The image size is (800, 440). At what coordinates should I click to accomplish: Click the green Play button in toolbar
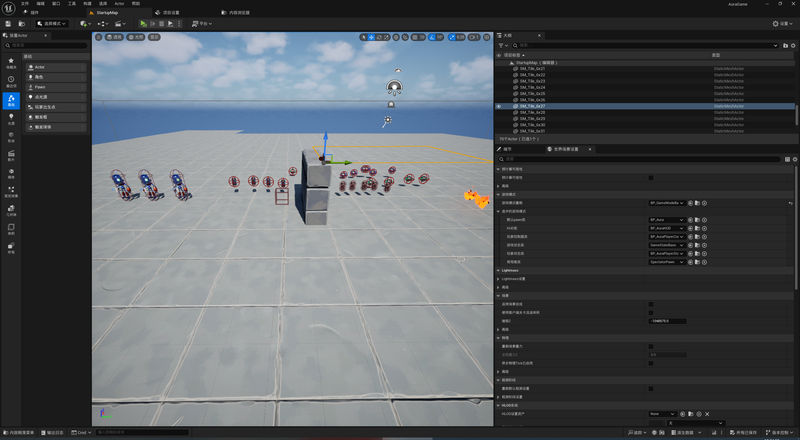143,23
